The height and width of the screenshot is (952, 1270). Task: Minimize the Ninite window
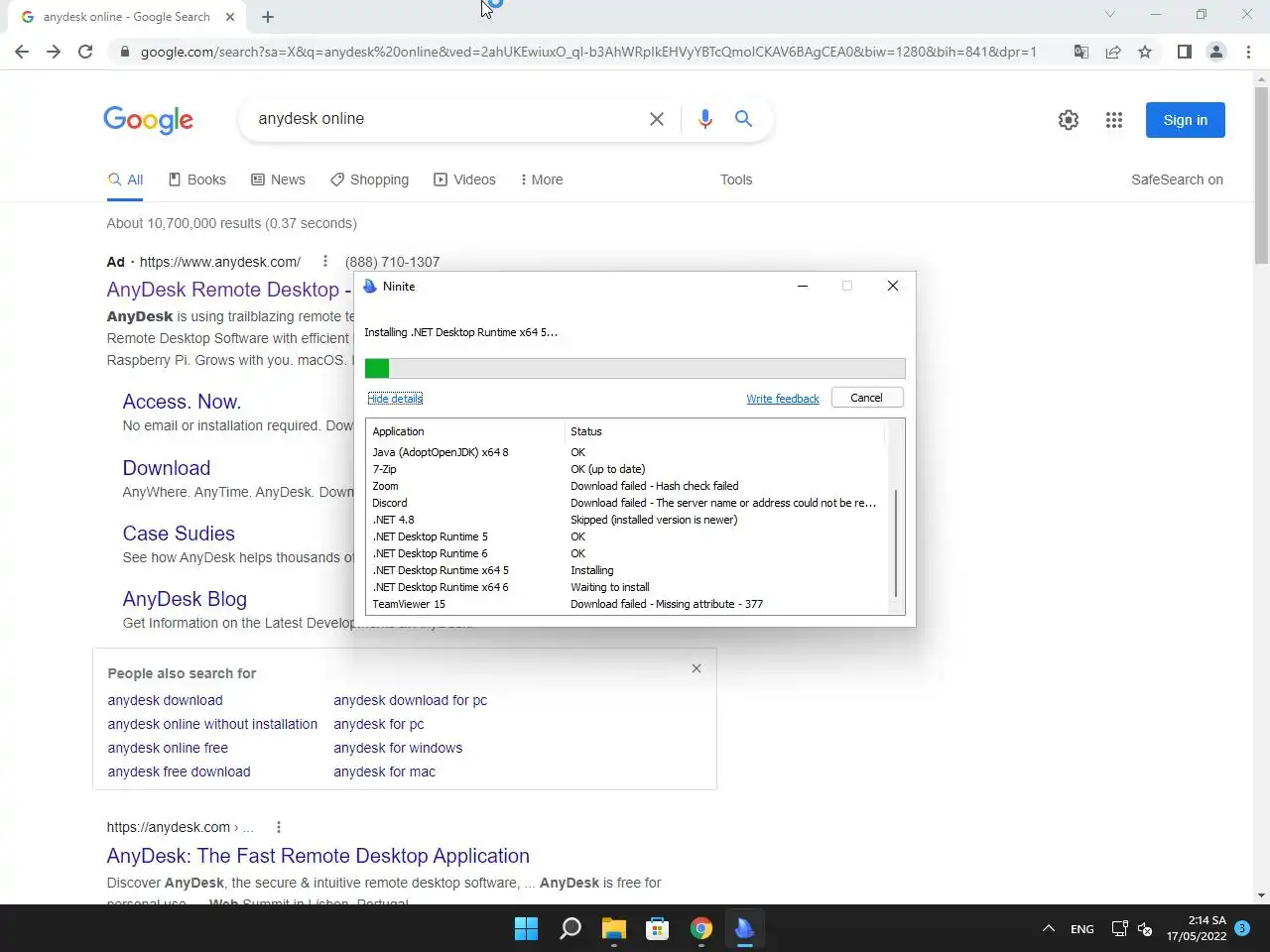803,286
